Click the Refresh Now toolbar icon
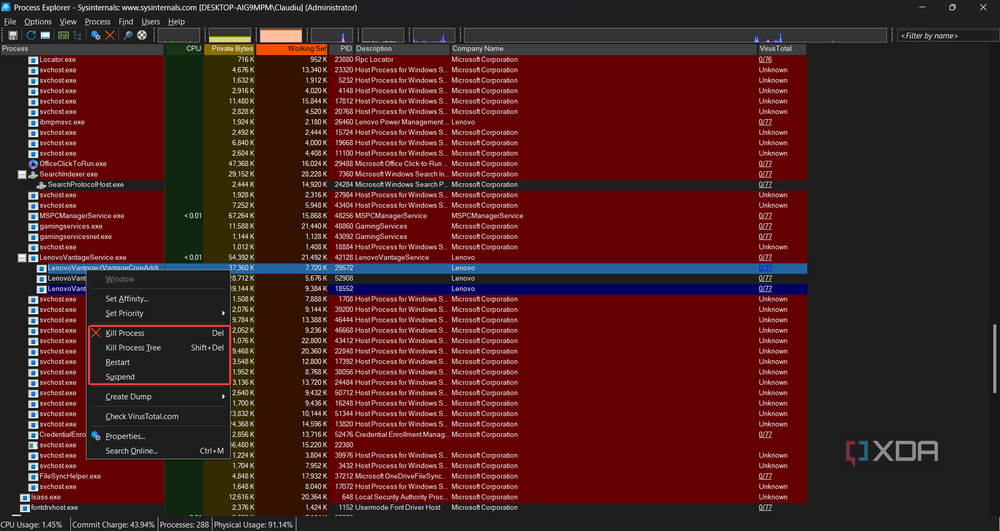The height and width of the screenshot is (531, 1000). click(31, 36)
